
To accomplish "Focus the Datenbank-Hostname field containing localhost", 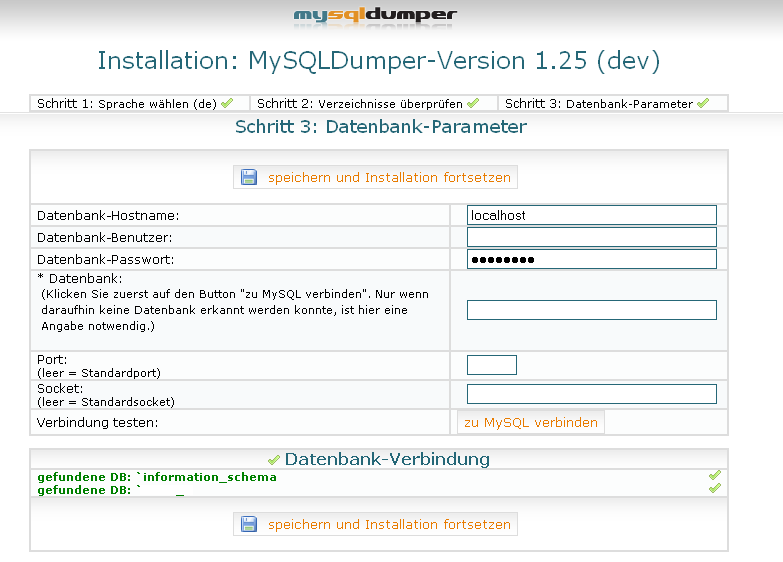I will pos(592,215).
